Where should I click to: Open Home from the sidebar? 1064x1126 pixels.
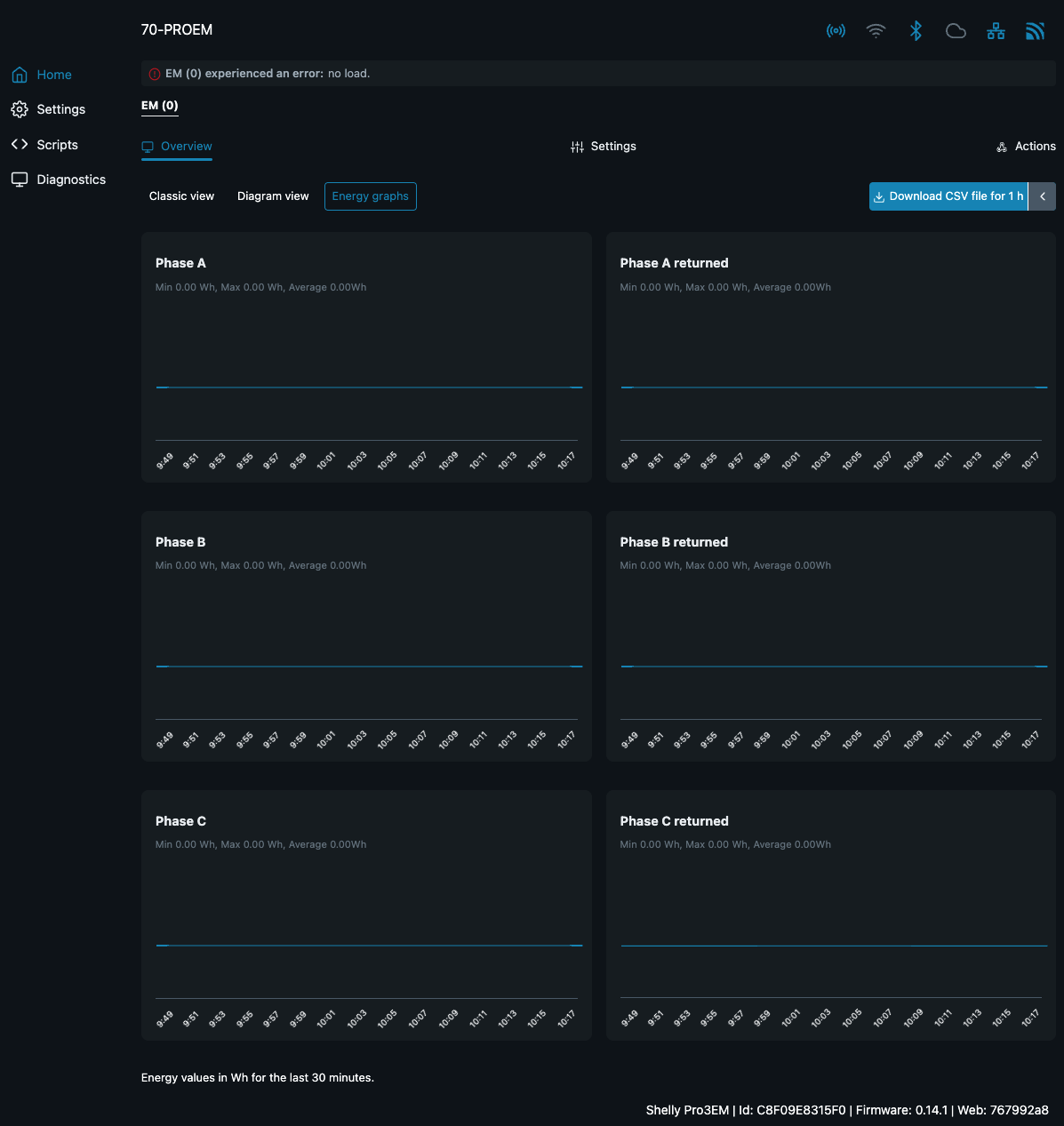[53, 75]
